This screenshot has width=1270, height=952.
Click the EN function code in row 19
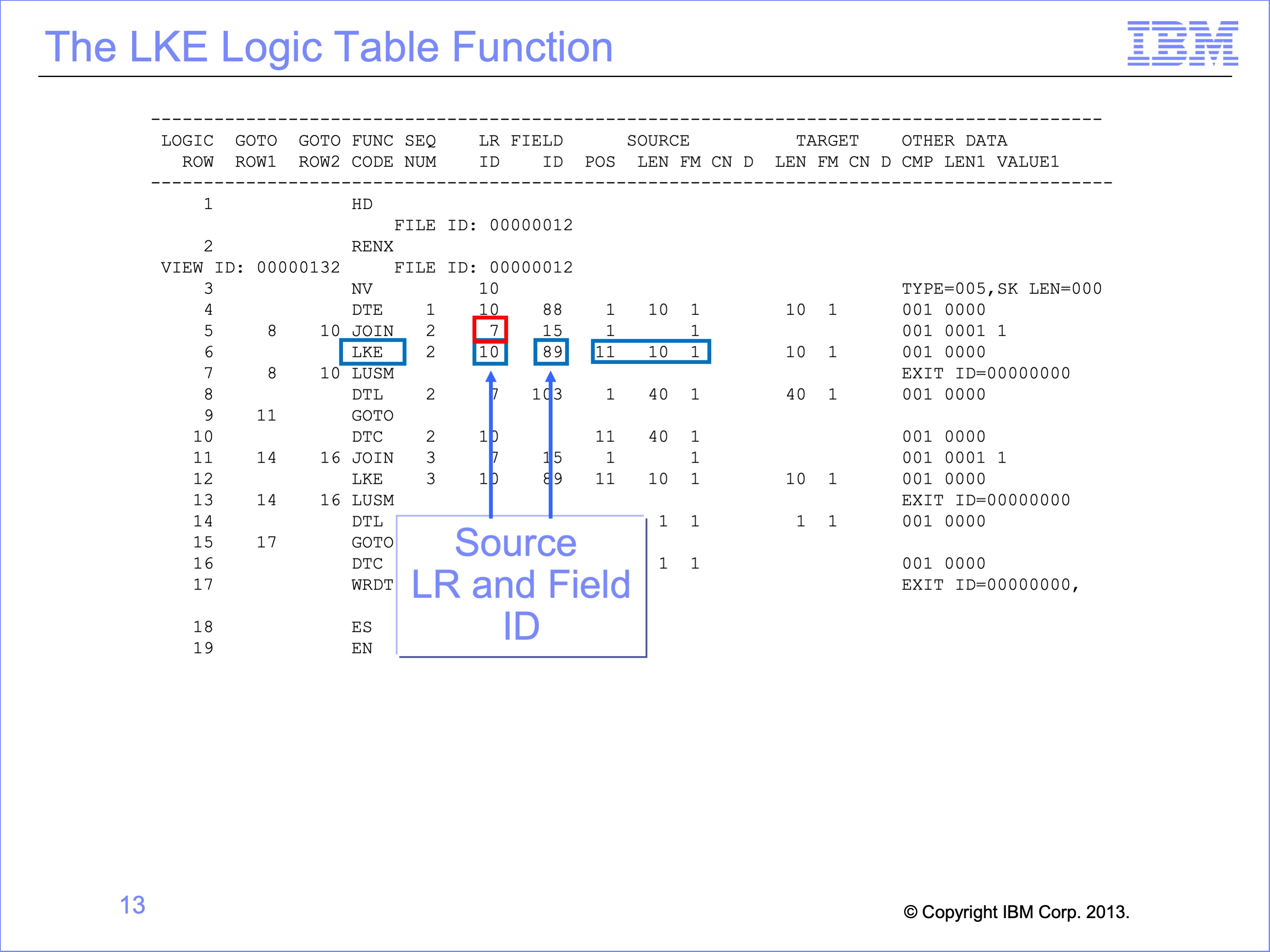point(362,648)
